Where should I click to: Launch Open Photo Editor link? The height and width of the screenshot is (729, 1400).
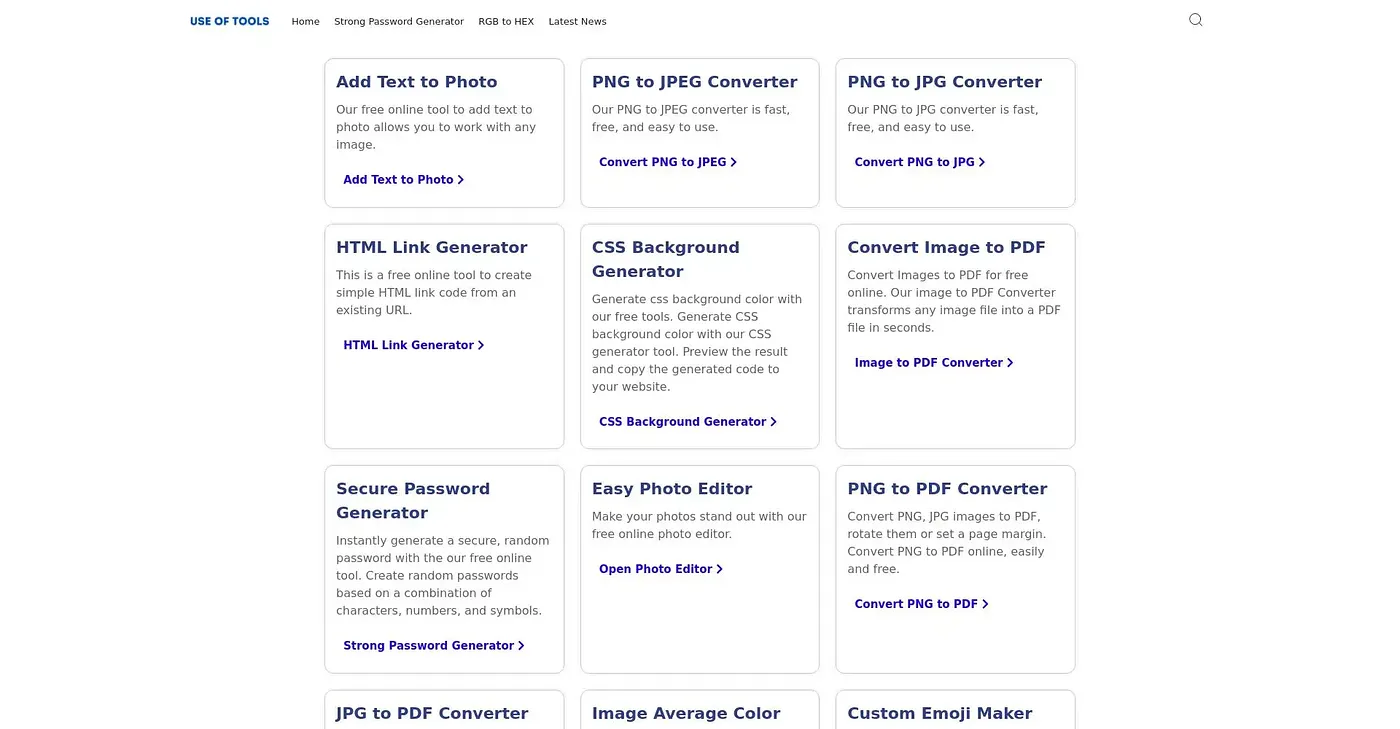660,569
